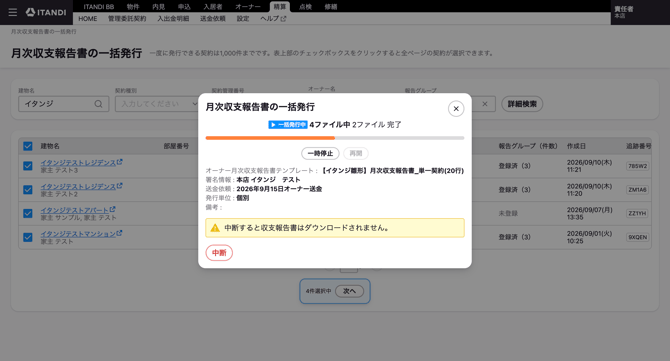670x361 pixels.
Task: Select the 精算 tab
Action: point(280,7)
